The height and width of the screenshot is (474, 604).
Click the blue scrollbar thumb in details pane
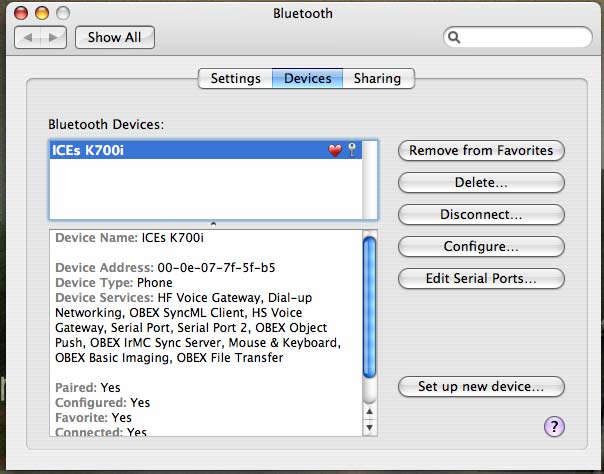(x=369, y=307)
